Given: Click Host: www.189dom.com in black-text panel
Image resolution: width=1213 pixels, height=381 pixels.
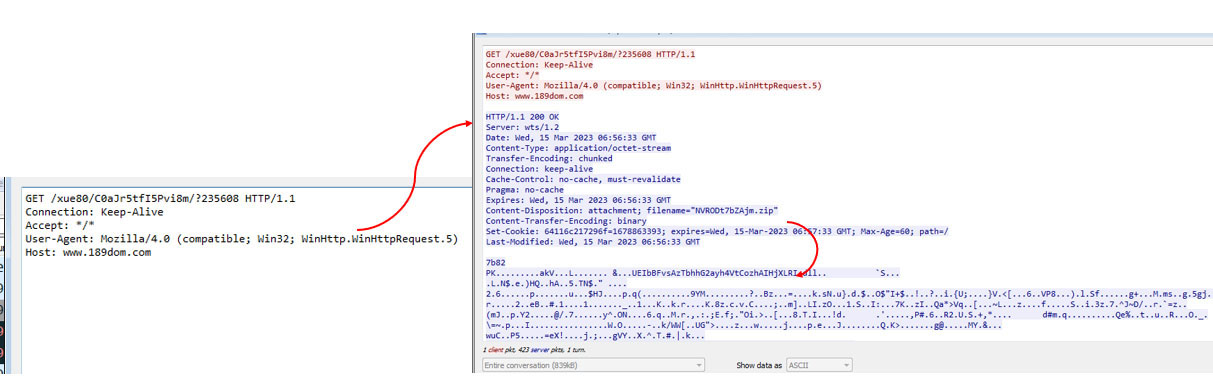Looking at the screenshot, I should pyautogui.click(x=88, y=252).
